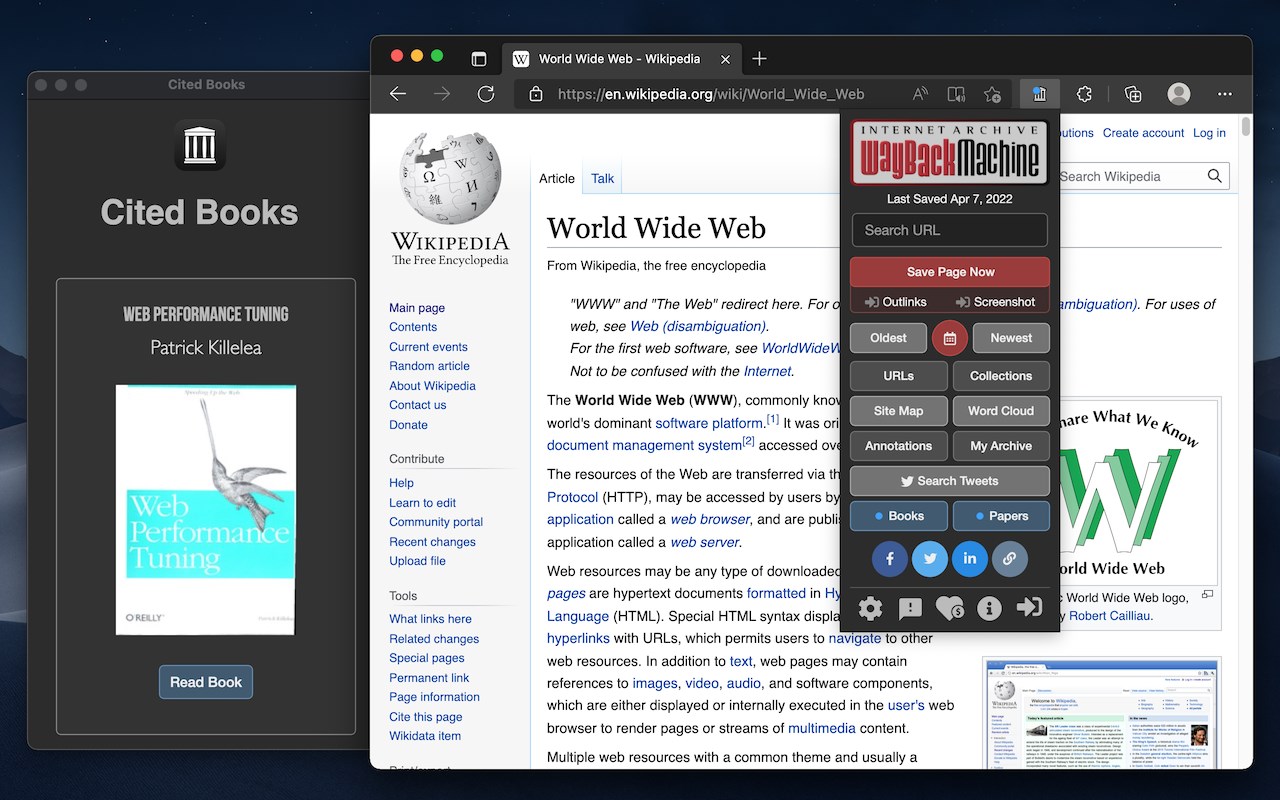This screenshot has height=800, width=1280.
Task: Open the Main page sidebar link
Action: 417,308
